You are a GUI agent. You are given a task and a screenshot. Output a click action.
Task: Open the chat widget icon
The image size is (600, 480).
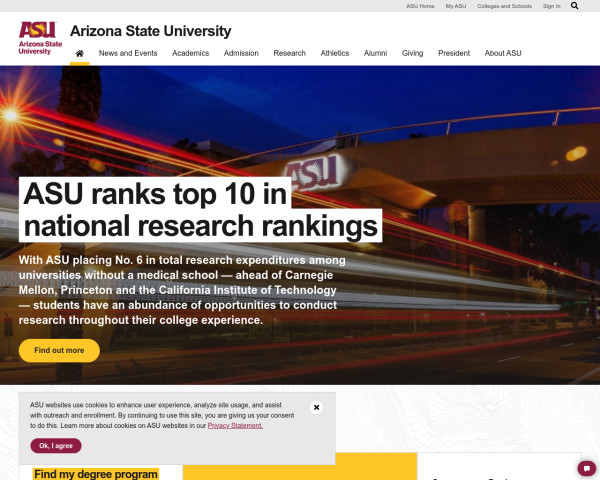point(587,468)
